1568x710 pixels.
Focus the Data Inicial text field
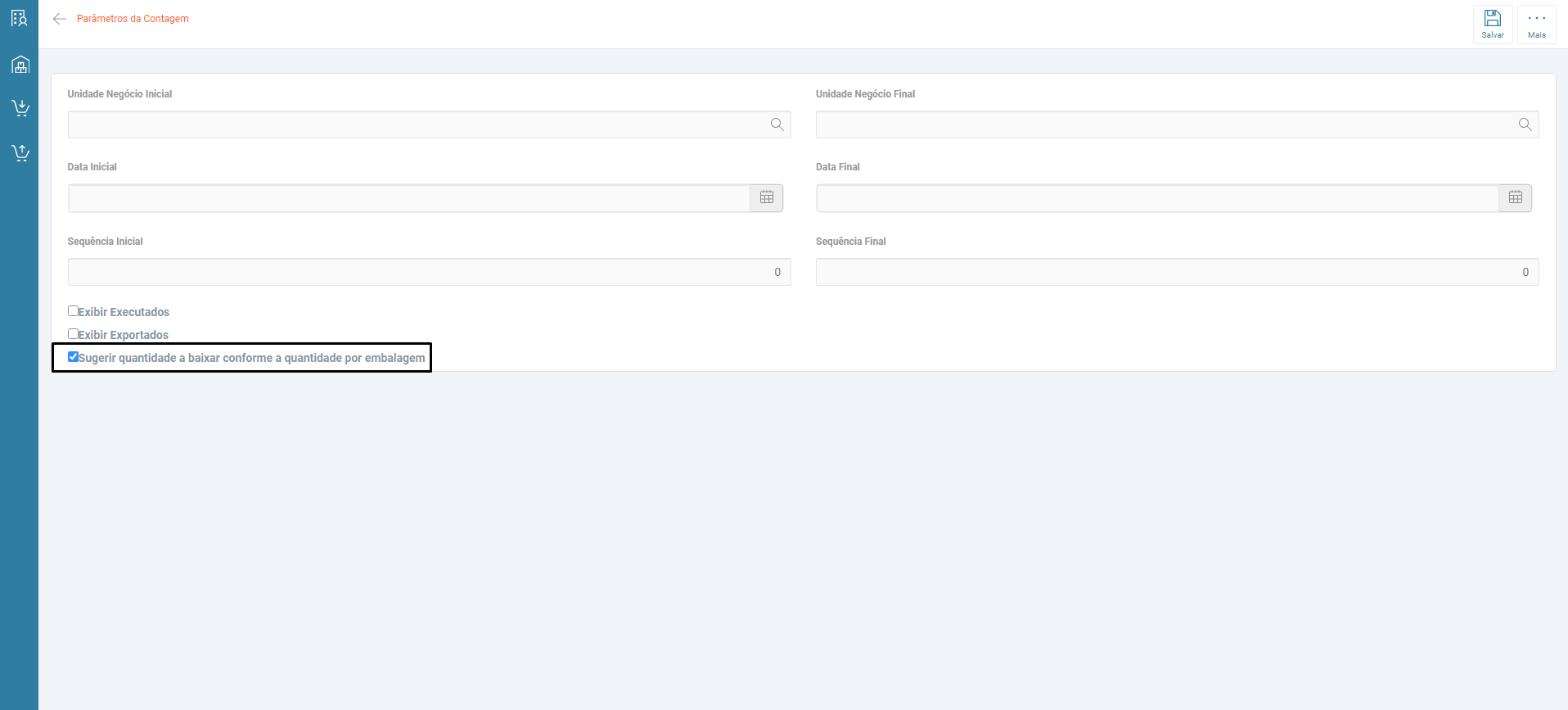tap(409, 198)
